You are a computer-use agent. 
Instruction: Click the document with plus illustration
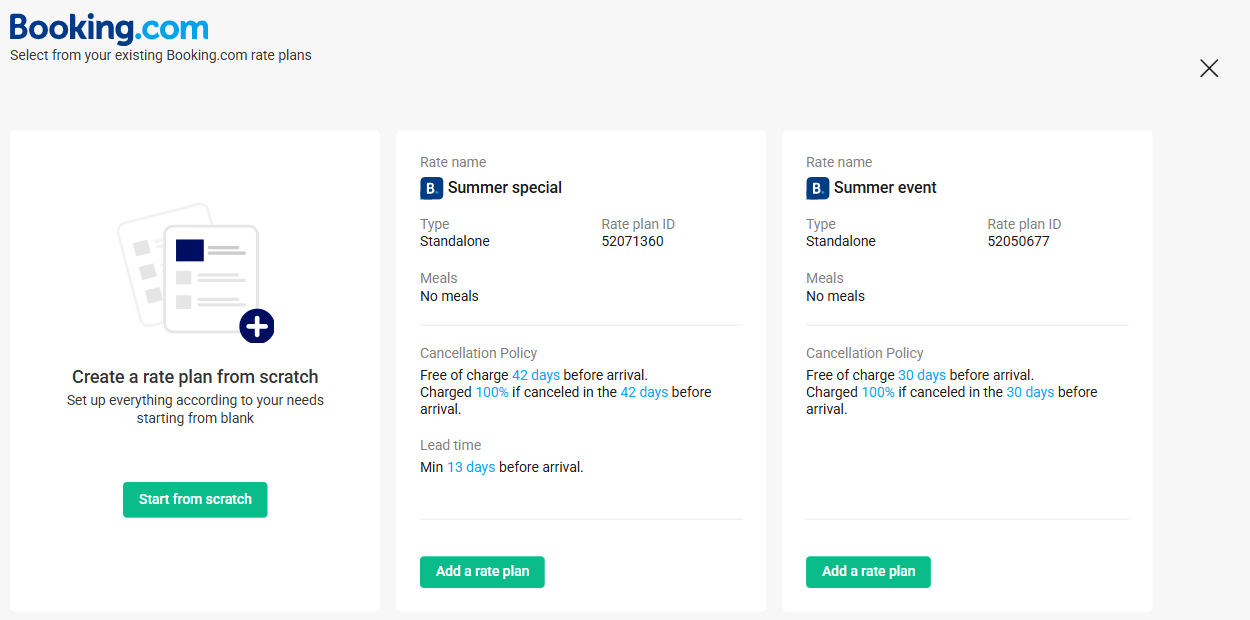pyautogui.click(x=195, y=272)
